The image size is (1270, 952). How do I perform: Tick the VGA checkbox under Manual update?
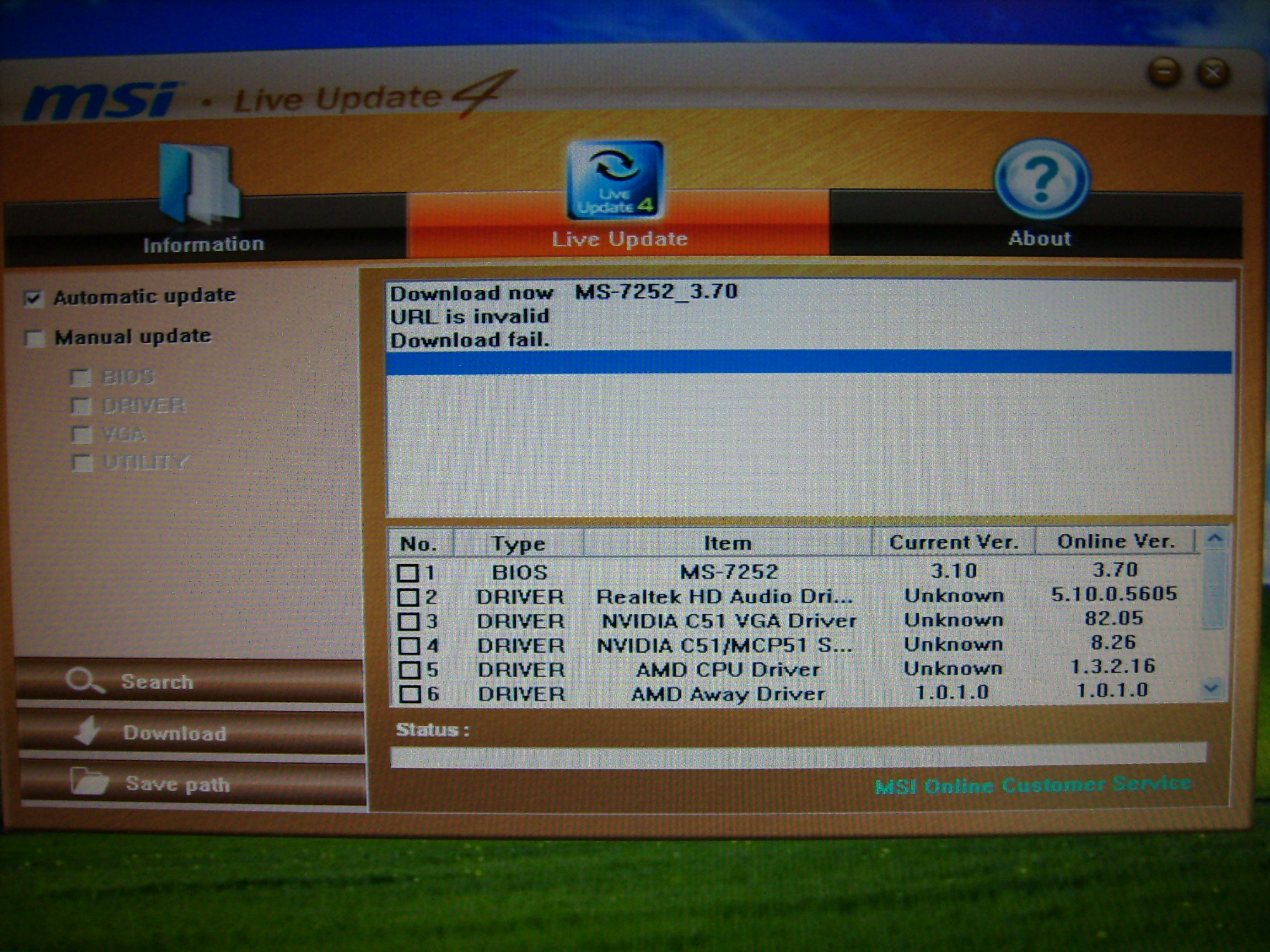(82, 434)
